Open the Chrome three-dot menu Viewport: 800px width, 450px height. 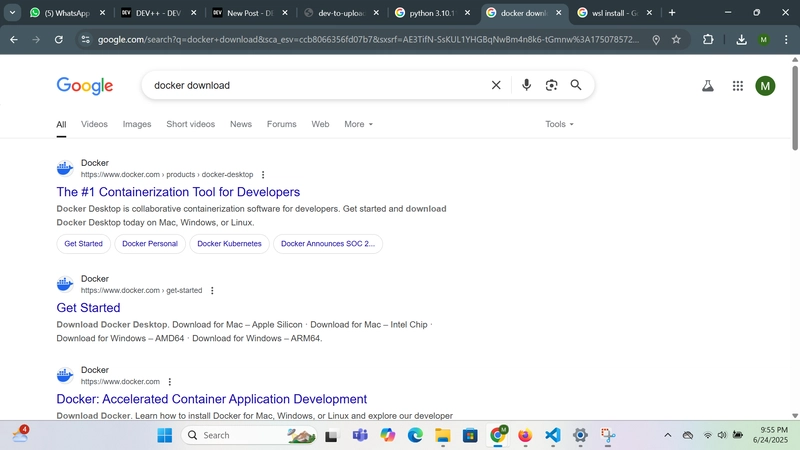[786, 39]
